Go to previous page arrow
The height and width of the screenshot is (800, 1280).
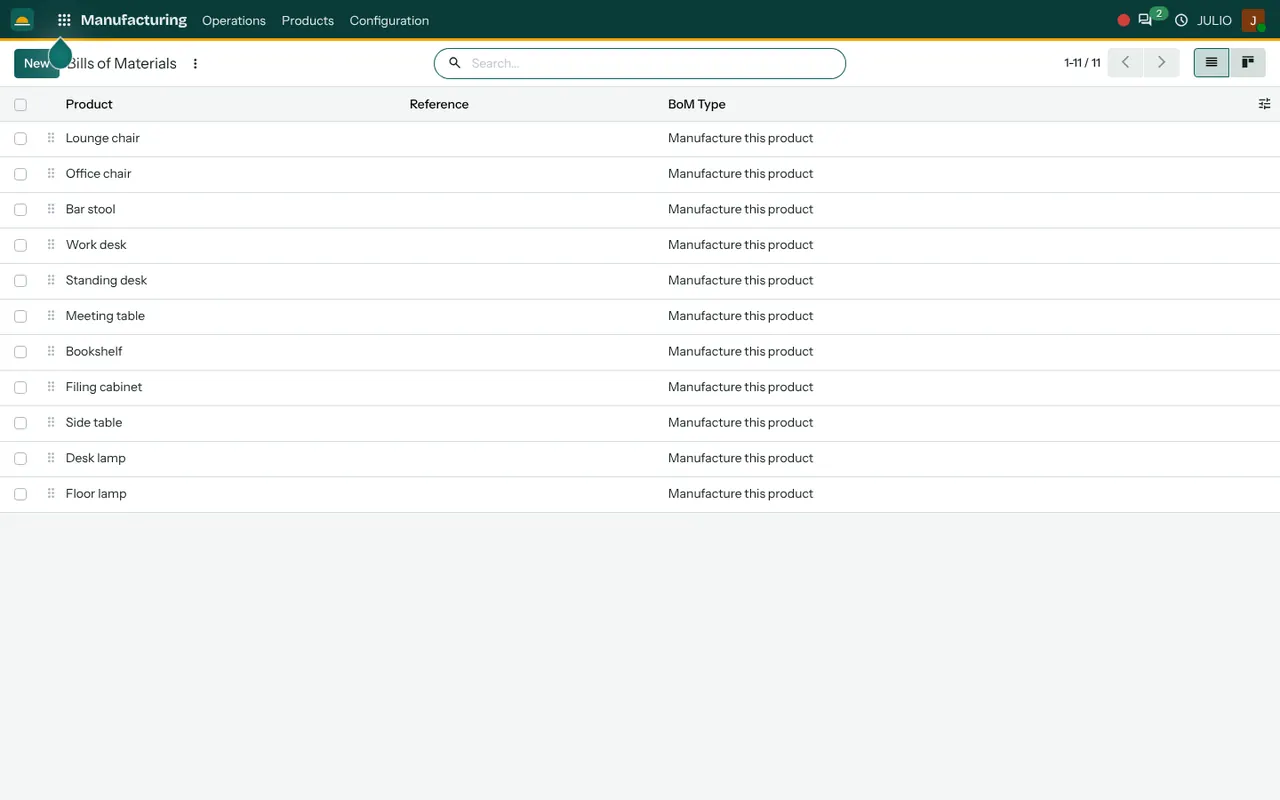click(1125, 63)
